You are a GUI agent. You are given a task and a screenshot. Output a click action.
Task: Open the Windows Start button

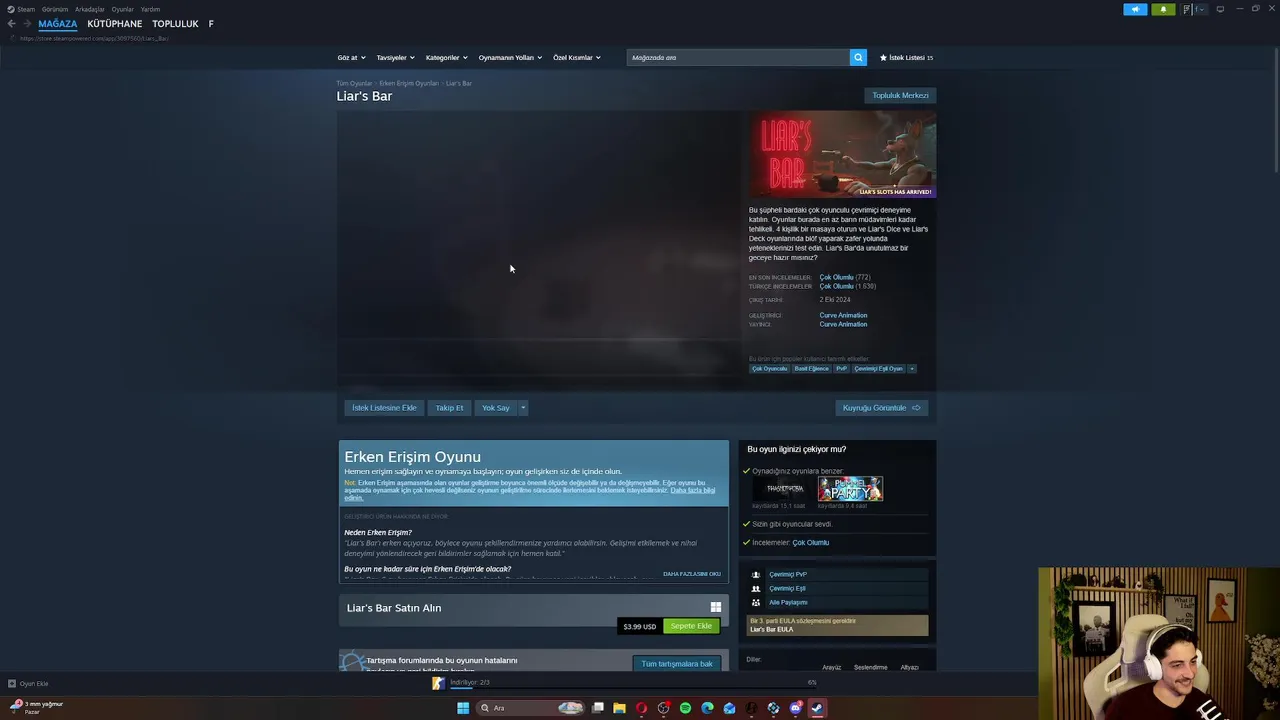(463, 708)
